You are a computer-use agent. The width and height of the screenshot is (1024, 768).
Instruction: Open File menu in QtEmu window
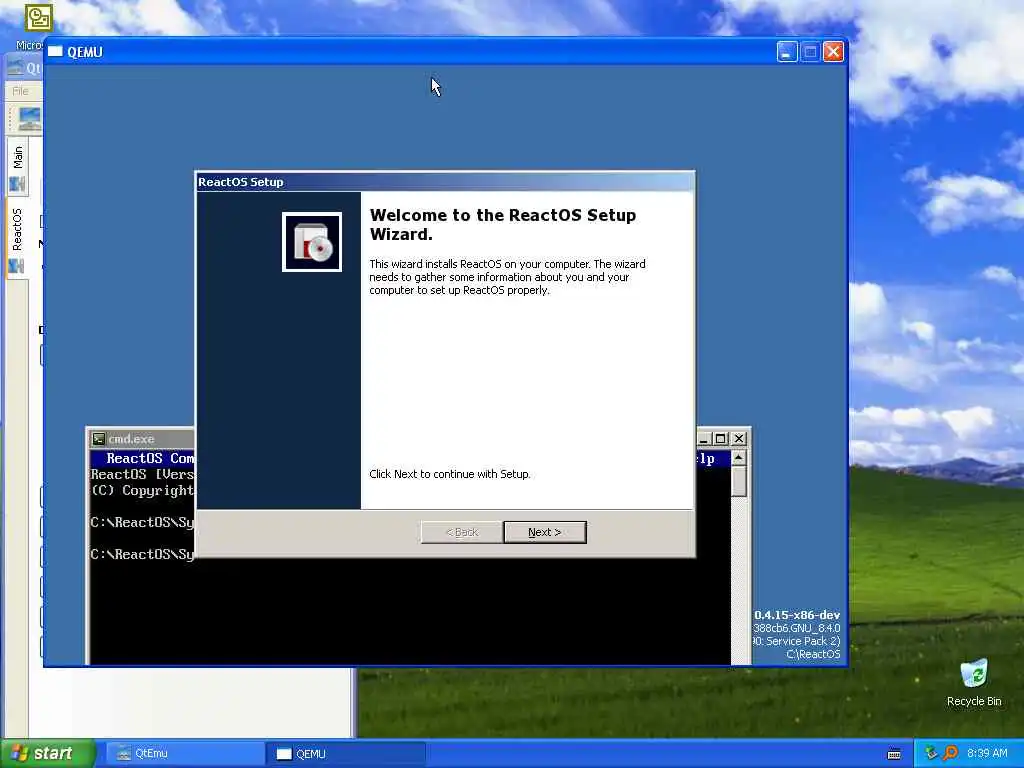pyautogui.click(x=20, y=91)
